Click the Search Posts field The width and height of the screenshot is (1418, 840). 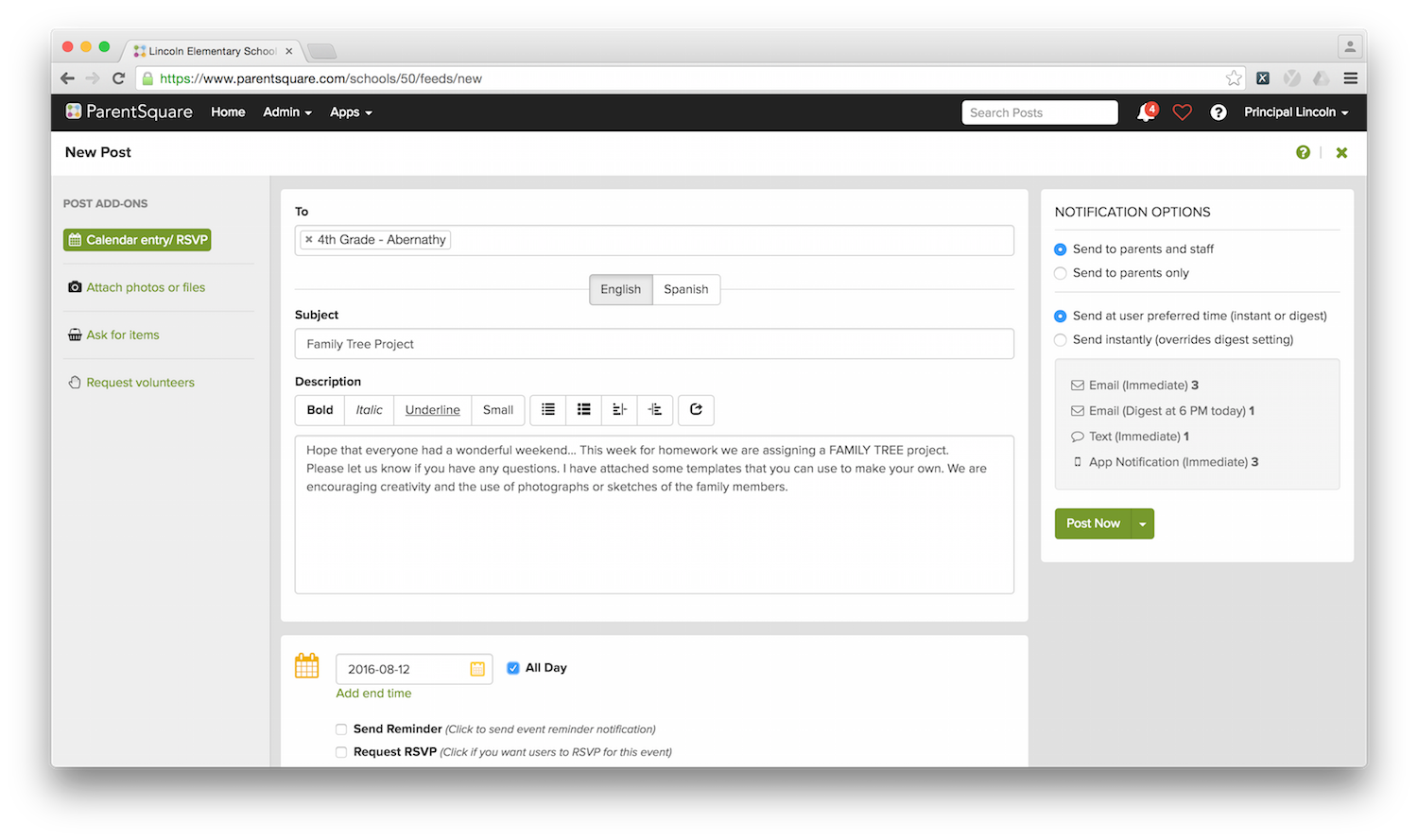(1040, 112)
